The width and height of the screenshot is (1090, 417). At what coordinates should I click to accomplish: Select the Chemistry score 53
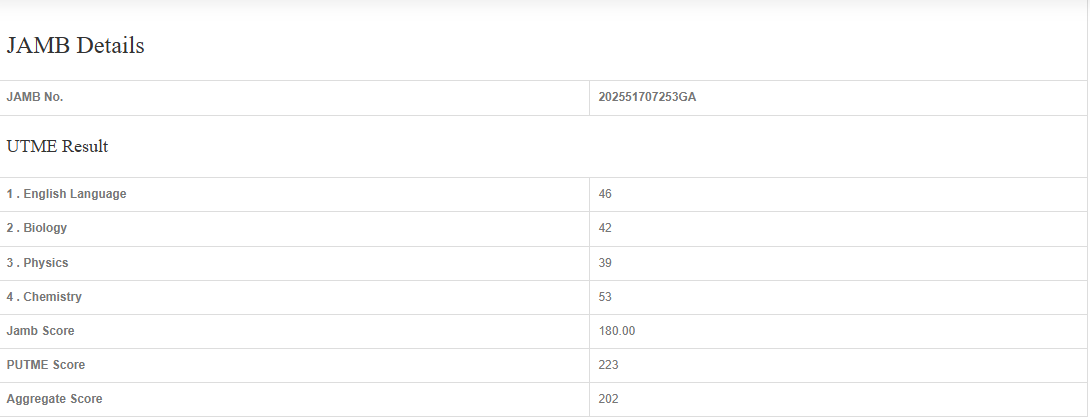[x=605, y=297]
